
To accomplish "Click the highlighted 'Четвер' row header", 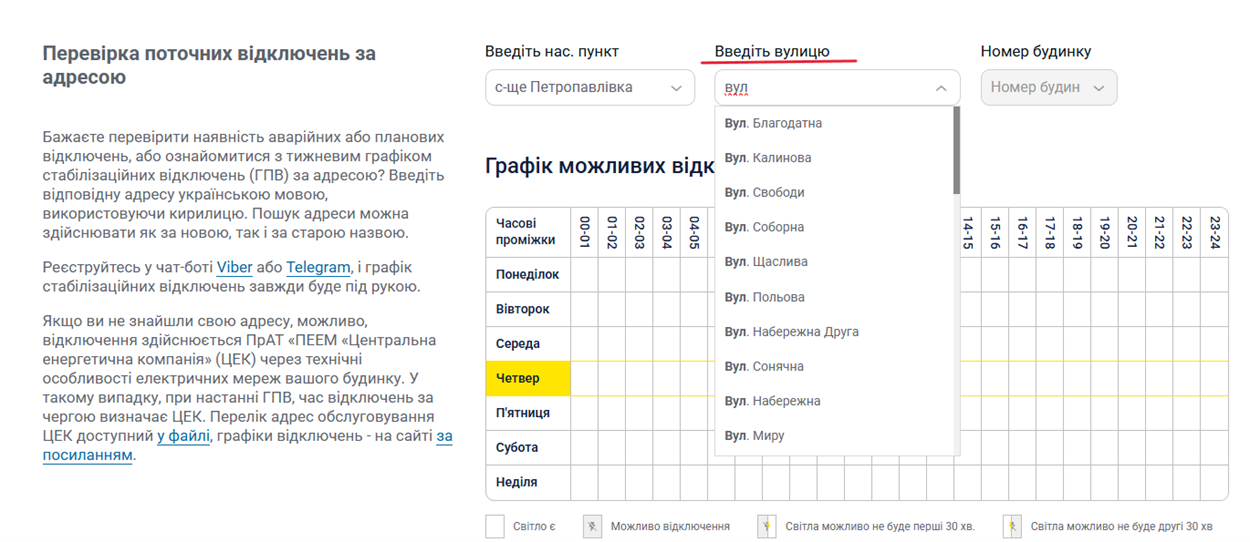I will pyautogui.click(x=527, y=378).
